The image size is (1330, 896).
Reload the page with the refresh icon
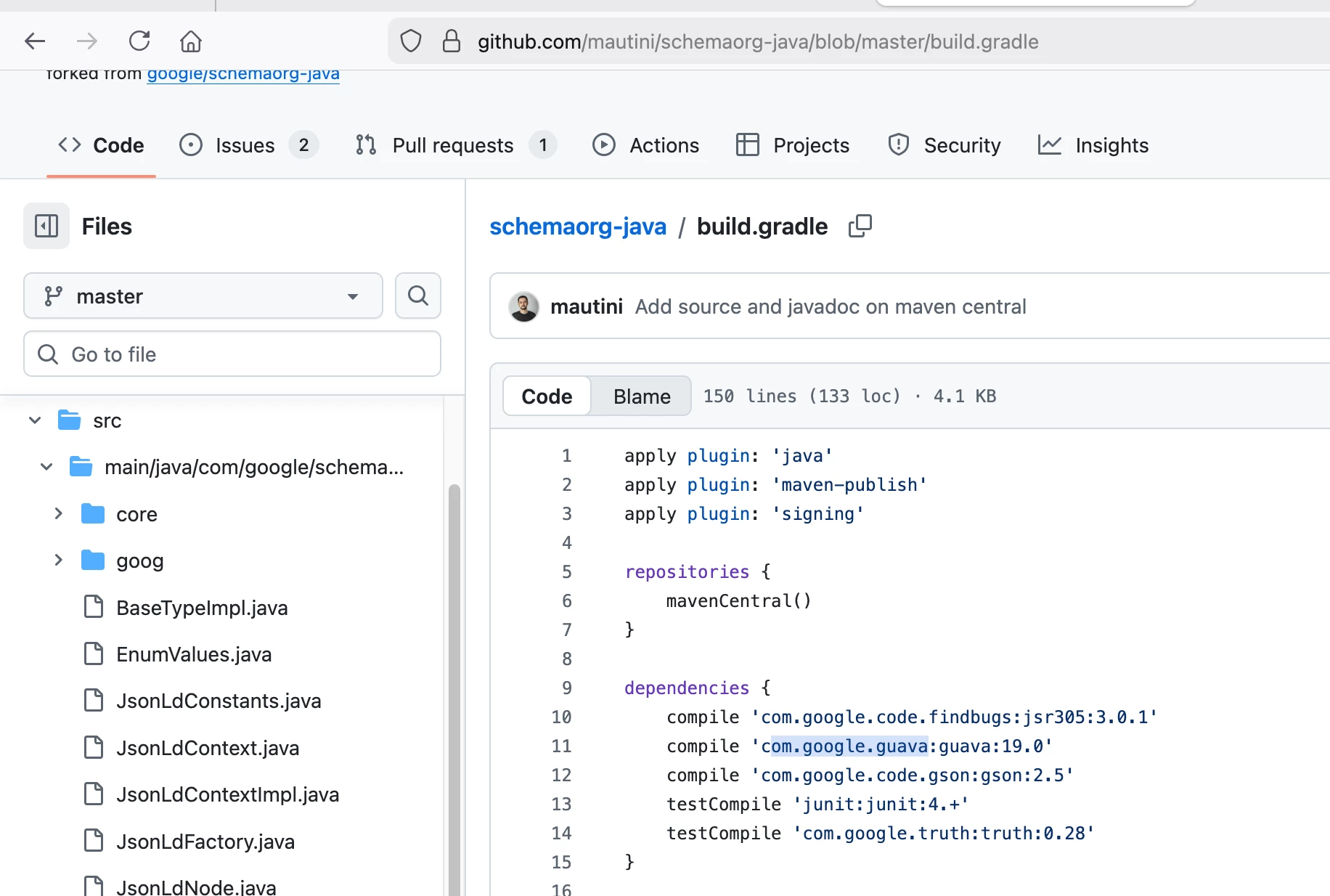tap(139, 41)
